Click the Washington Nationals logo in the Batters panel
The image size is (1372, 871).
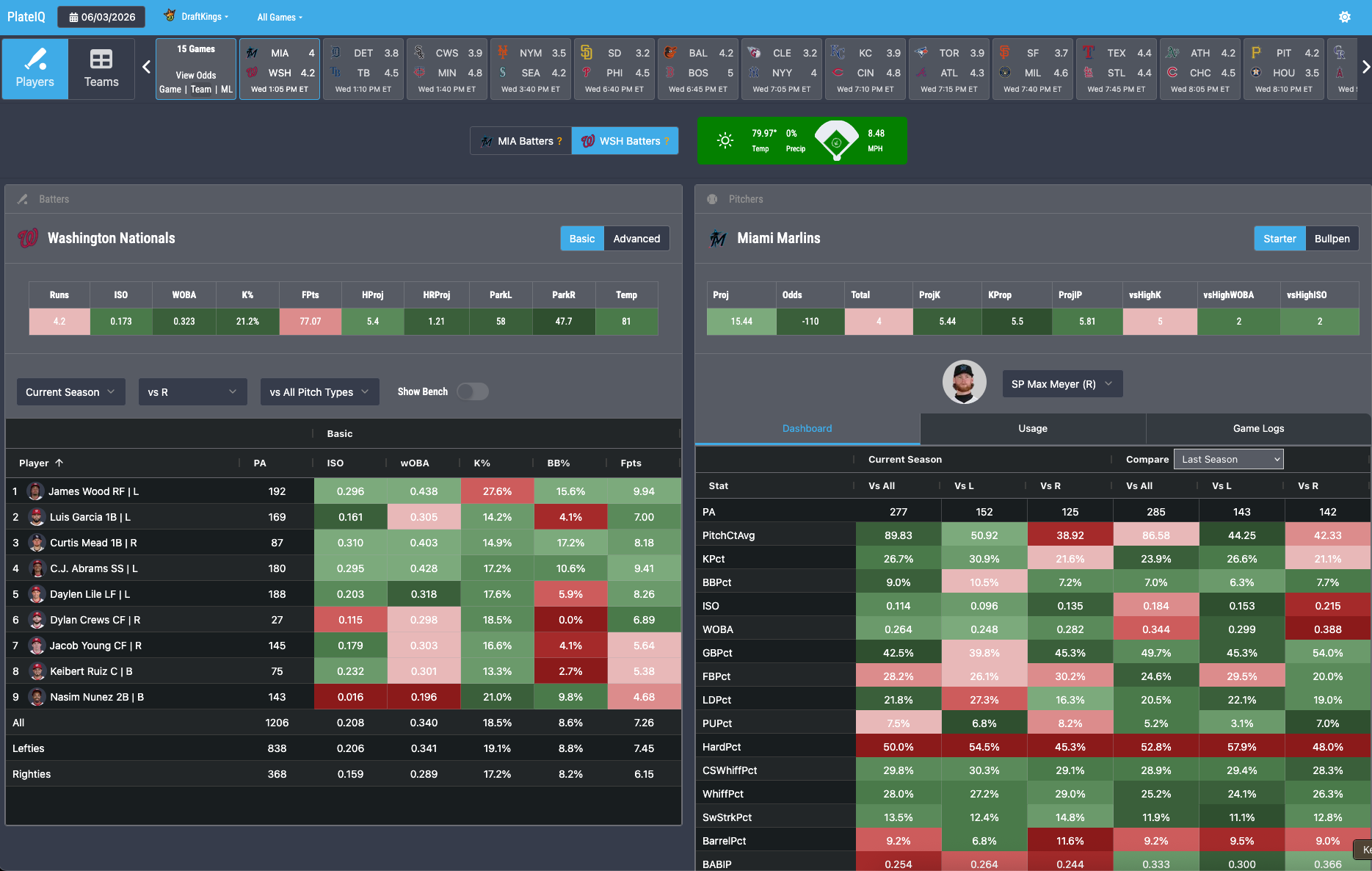tap(28, 238)
